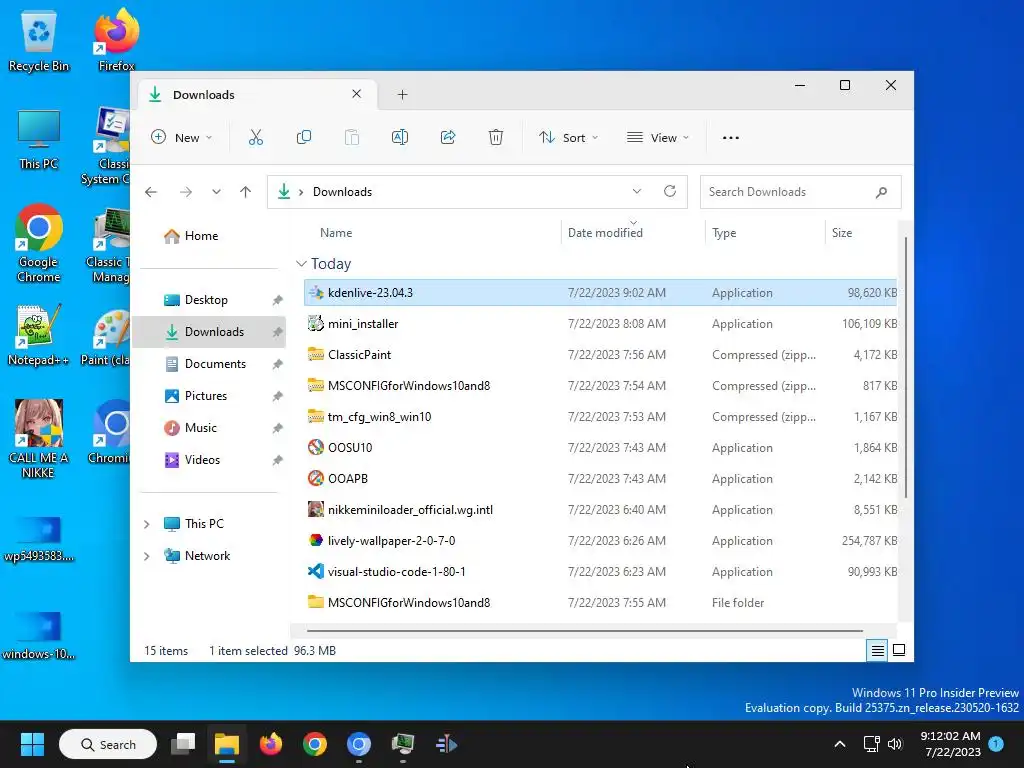Viewport: 1024px width, 768px height.
Task: Open recent locations chevron beside navigation arrows
Action: tap(216, 192)
